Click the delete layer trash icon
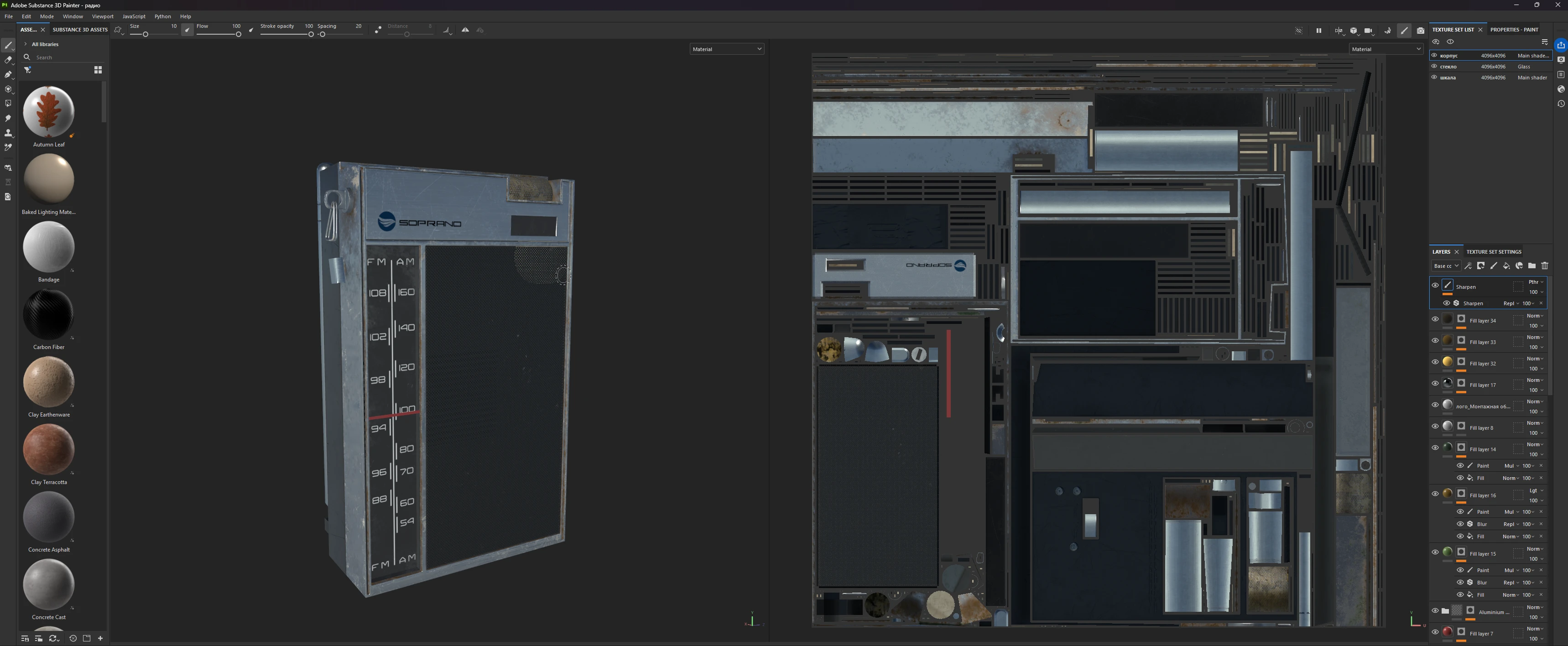Screen dimensions: 1568x646 tap(1544, 266)
